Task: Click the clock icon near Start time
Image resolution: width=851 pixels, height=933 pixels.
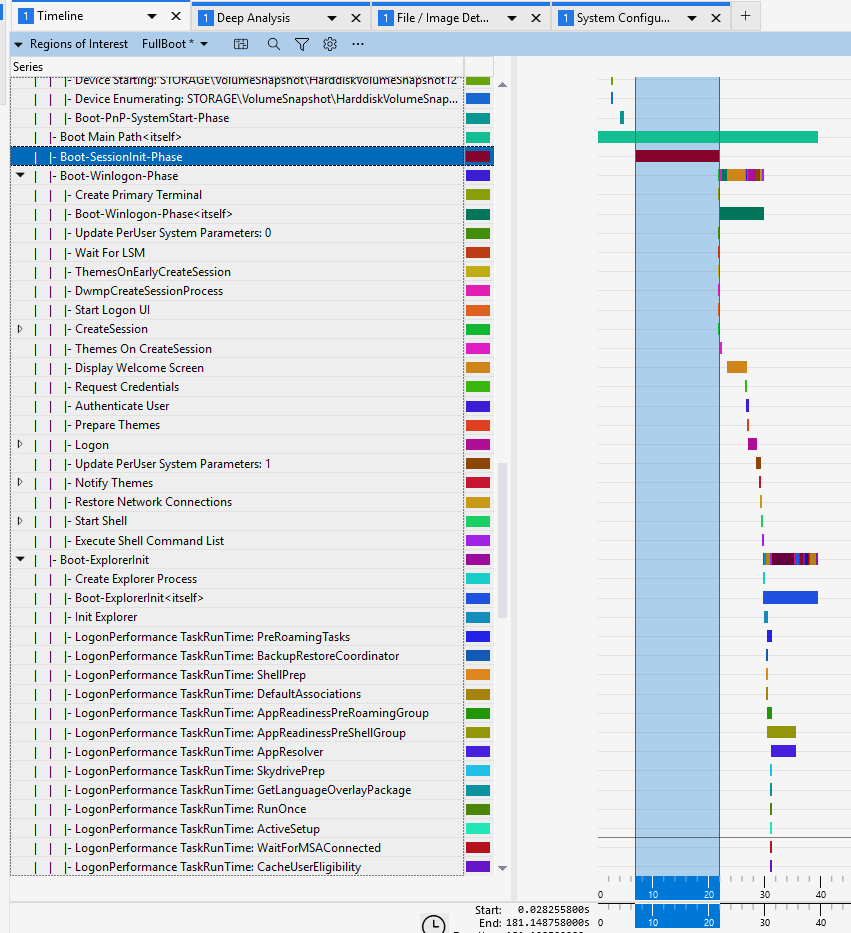Action: point(433,924)
